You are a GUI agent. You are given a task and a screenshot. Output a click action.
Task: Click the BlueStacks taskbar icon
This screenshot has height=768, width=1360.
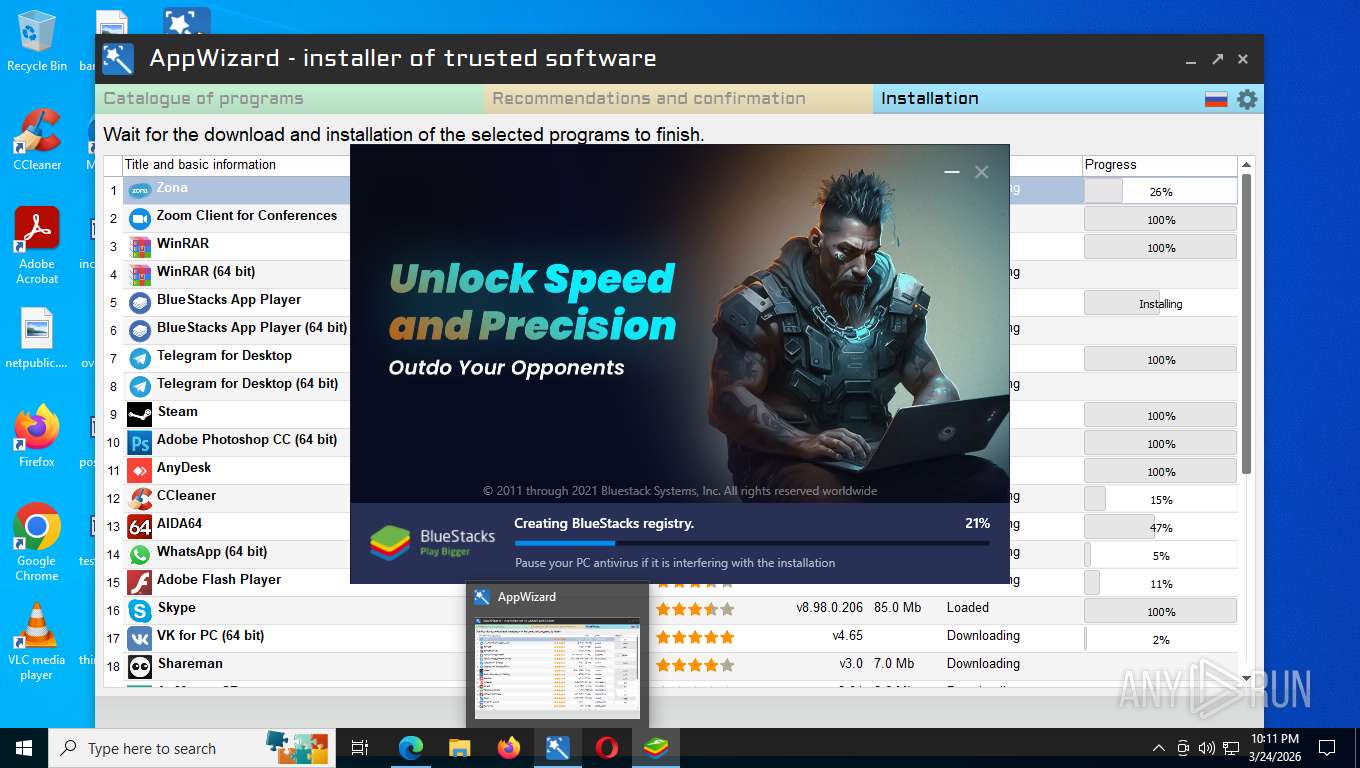656,748
